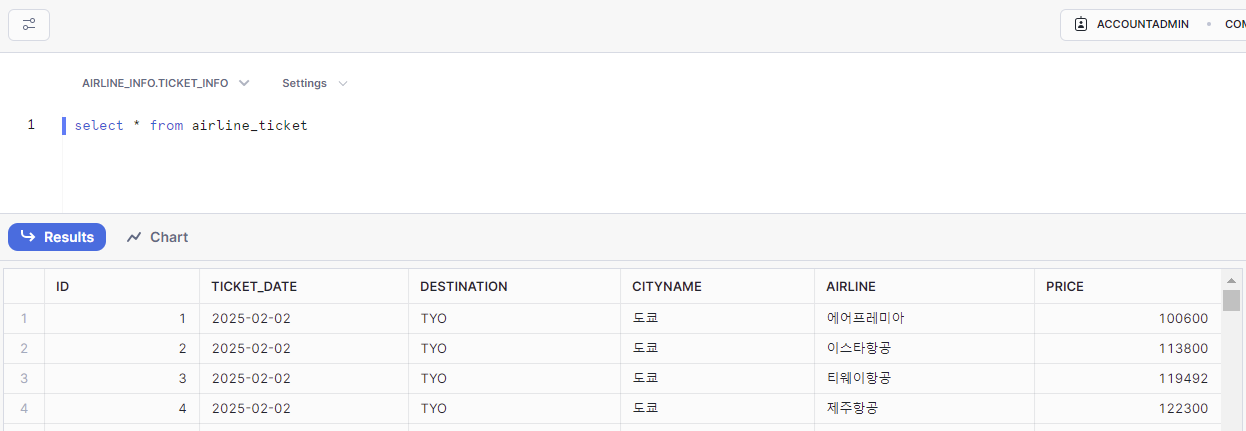The height and width of the screenshot is (431, 1246).
Task: Select ID cell with value 2
Action: 121,349
